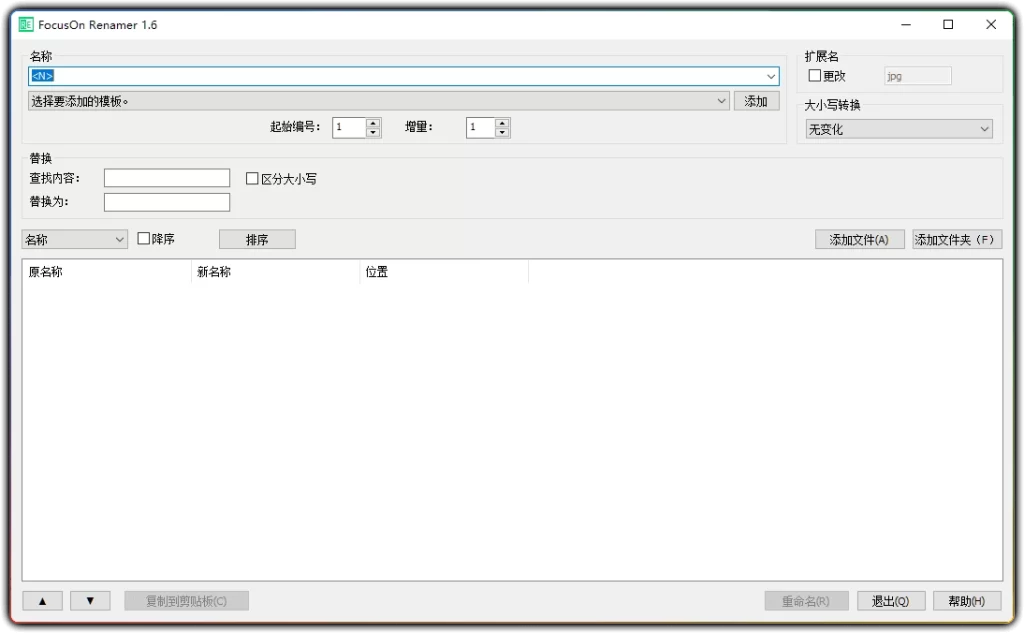Increase the 起始编号 value with its up stepper
This screenshot has width=1024, height=633.
[x=373, y=122]
